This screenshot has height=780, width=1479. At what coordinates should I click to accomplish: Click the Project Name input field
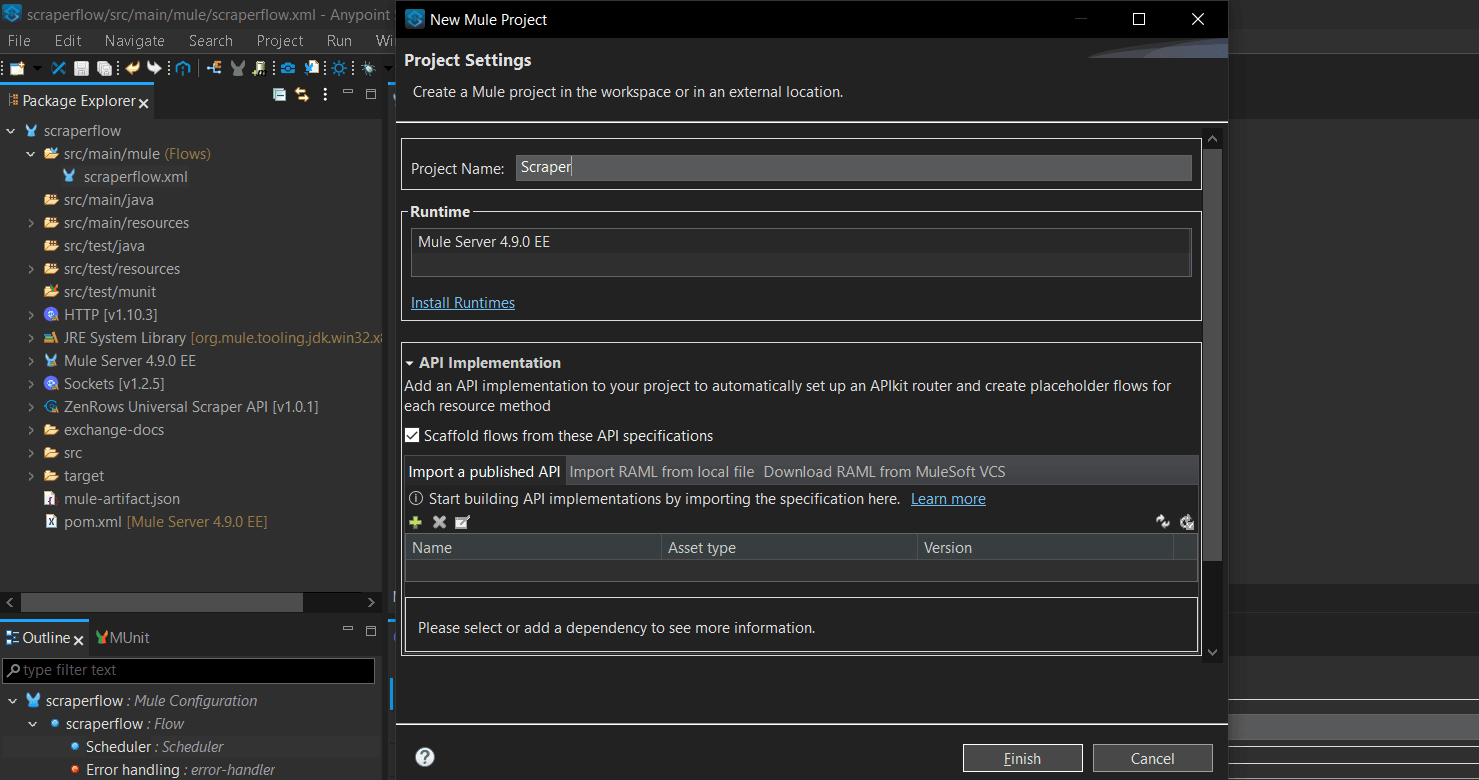pos(854,168)
